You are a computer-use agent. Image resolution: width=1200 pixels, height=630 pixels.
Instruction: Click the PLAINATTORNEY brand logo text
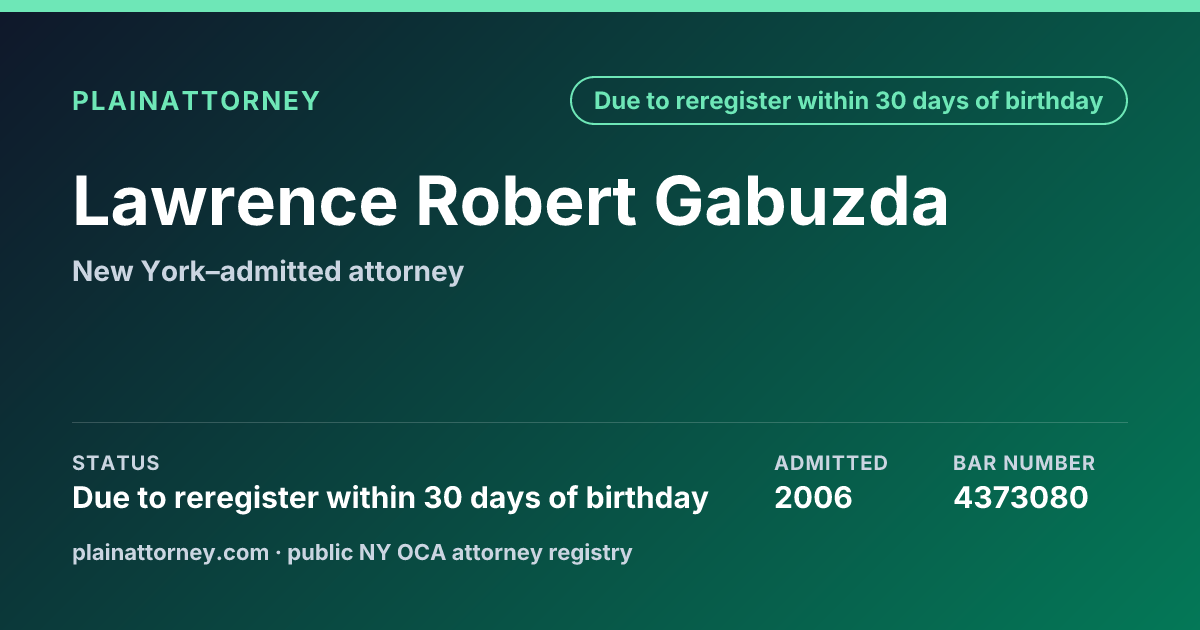pyautogui.click(x=196, y=101)
